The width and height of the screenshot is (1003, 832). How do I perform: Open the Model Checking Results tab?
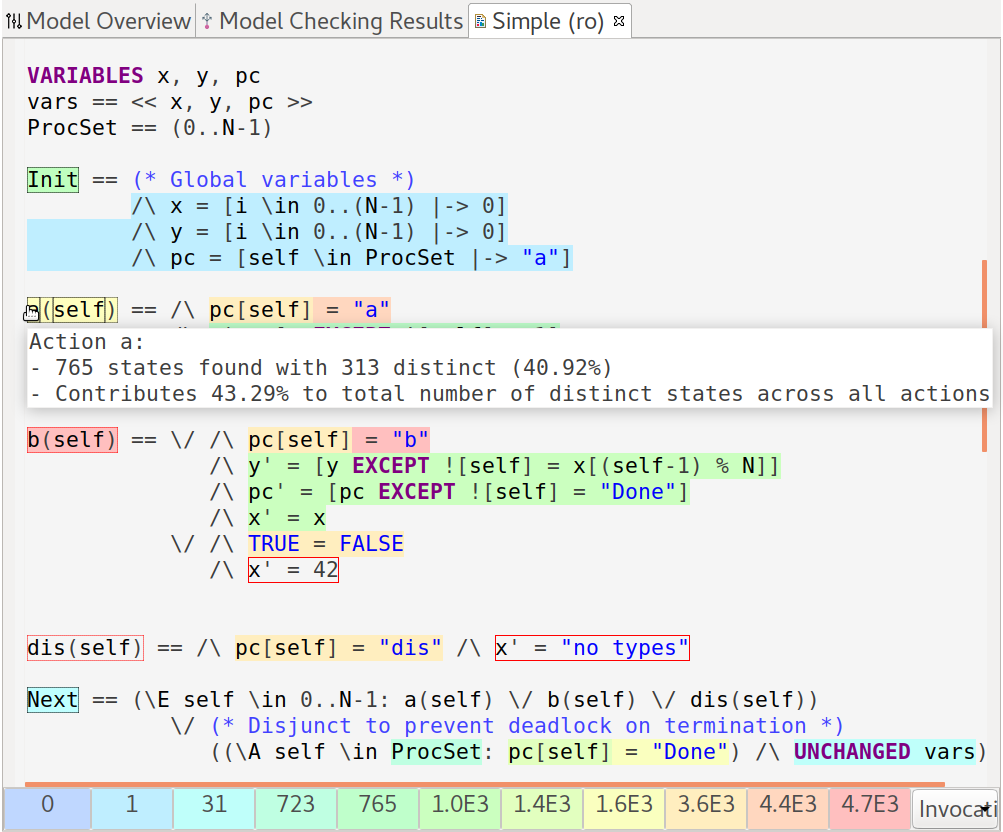tap(340, 21)
